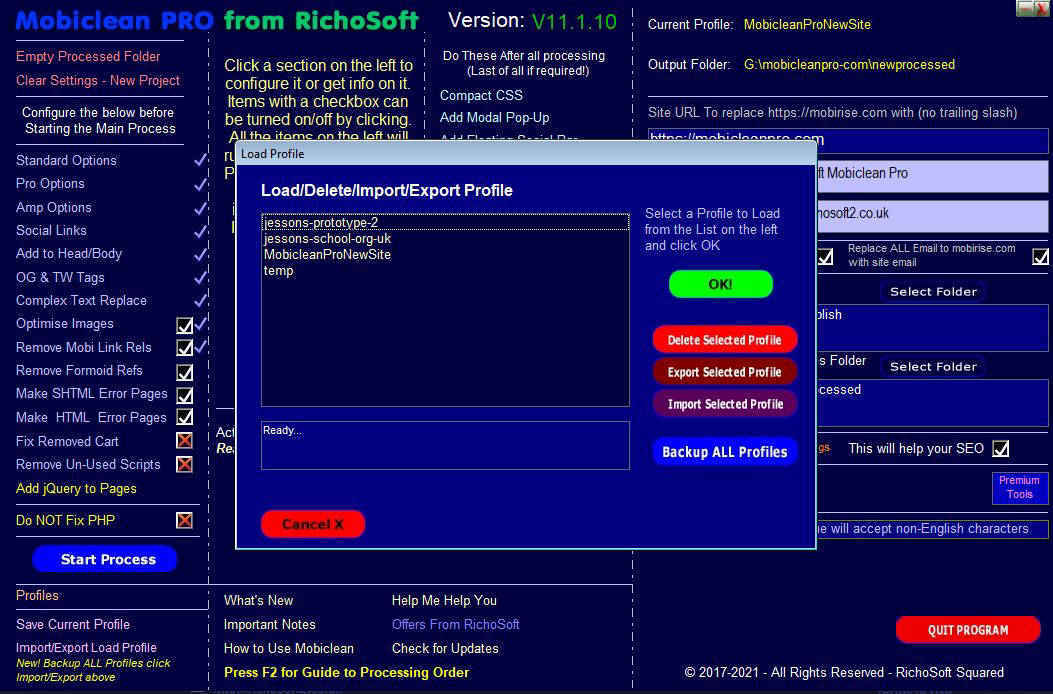Click Add jQuery to Pages

pyautogui.click(x=76, y=488)
